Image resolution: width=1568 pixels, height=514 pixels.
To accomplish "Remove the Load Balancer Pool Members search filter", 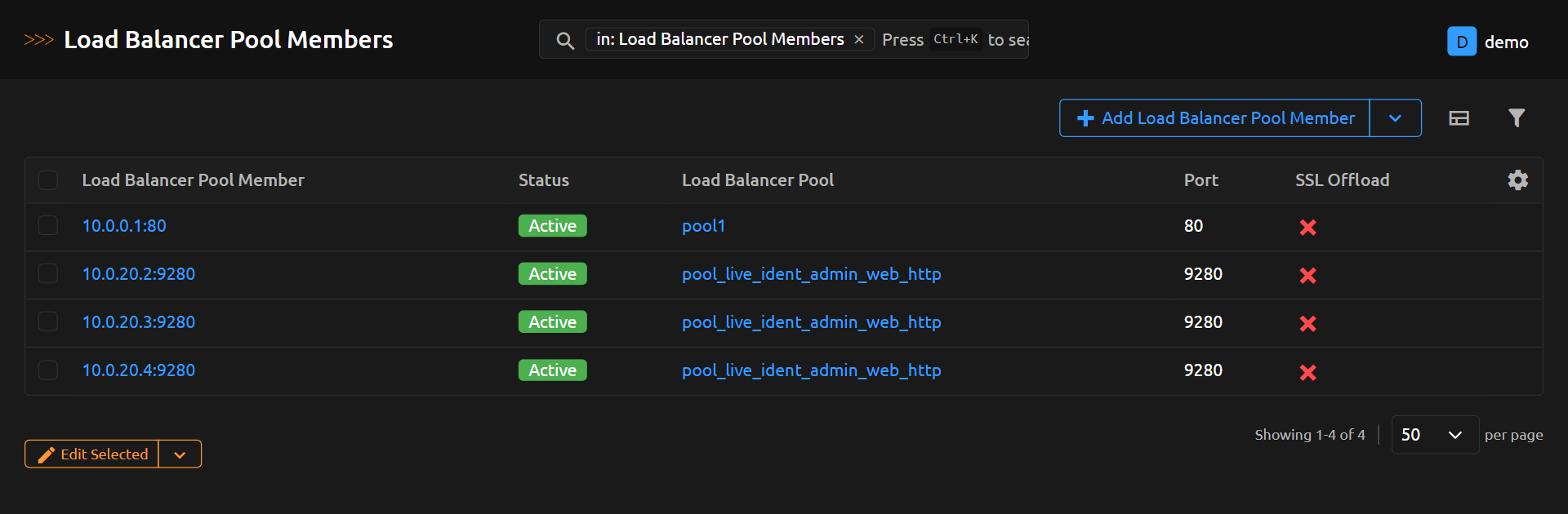I will pyautogui.click(x=859, y=39).
